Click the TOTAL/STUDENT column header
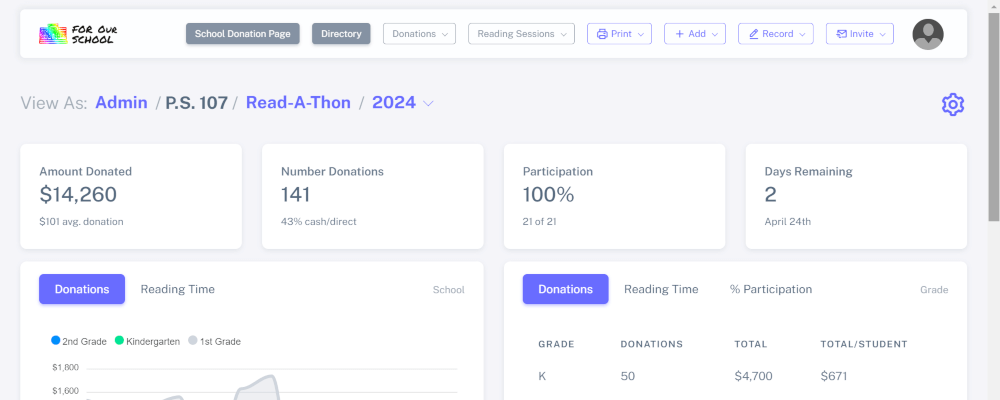Viewport: 1000px width, 400px height. point(864,344)
